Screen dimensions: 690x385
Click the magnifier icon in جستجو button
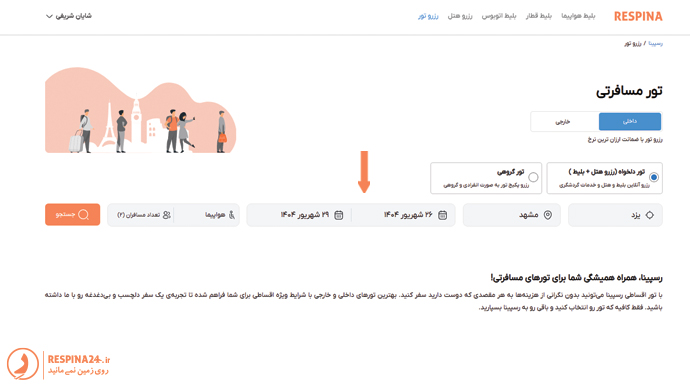pos(84,215)
